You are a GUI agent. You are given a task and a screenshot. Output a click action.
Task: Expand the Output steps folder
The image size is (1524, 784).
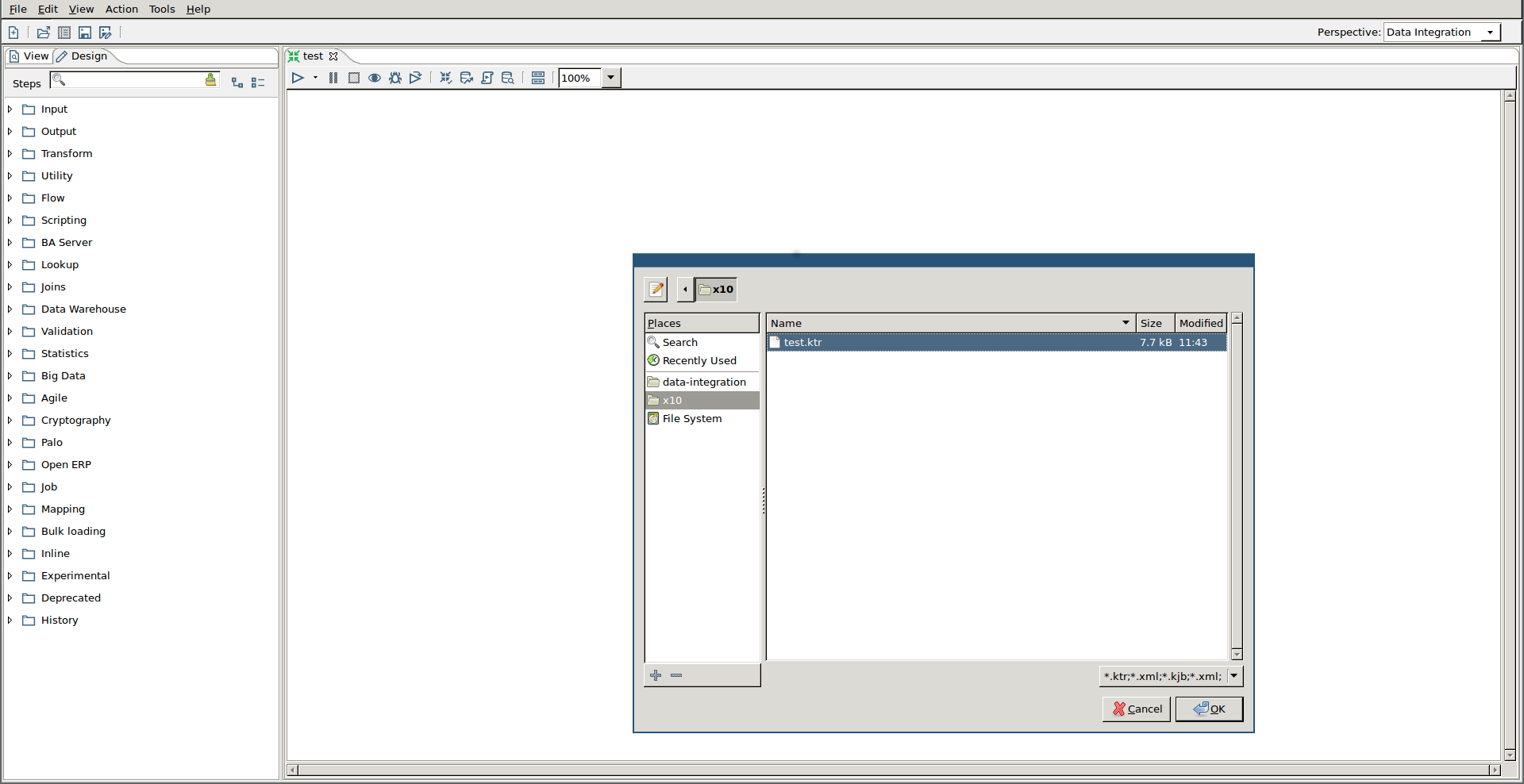(10, 132)
